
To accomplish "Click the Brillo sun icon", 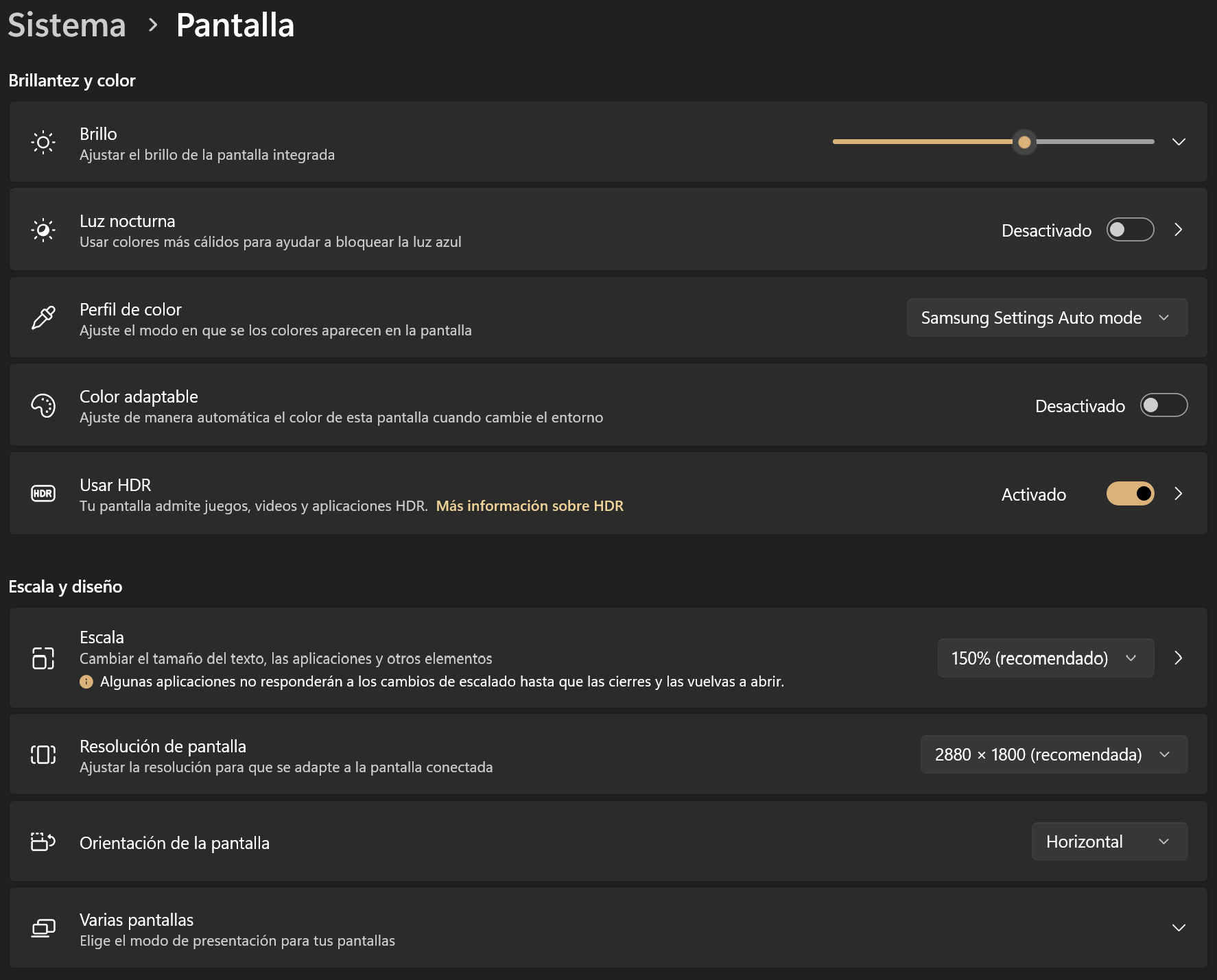I will click(43, 143).
